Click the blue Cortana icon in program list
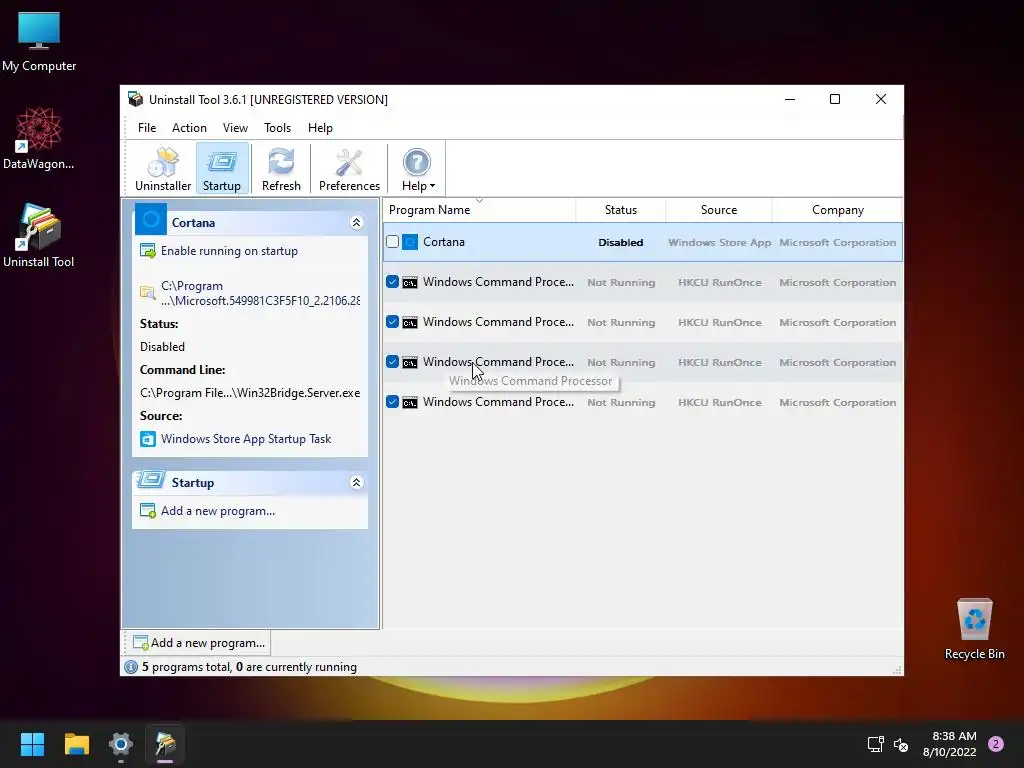The image size is (1024, 768). coord(410,242)
